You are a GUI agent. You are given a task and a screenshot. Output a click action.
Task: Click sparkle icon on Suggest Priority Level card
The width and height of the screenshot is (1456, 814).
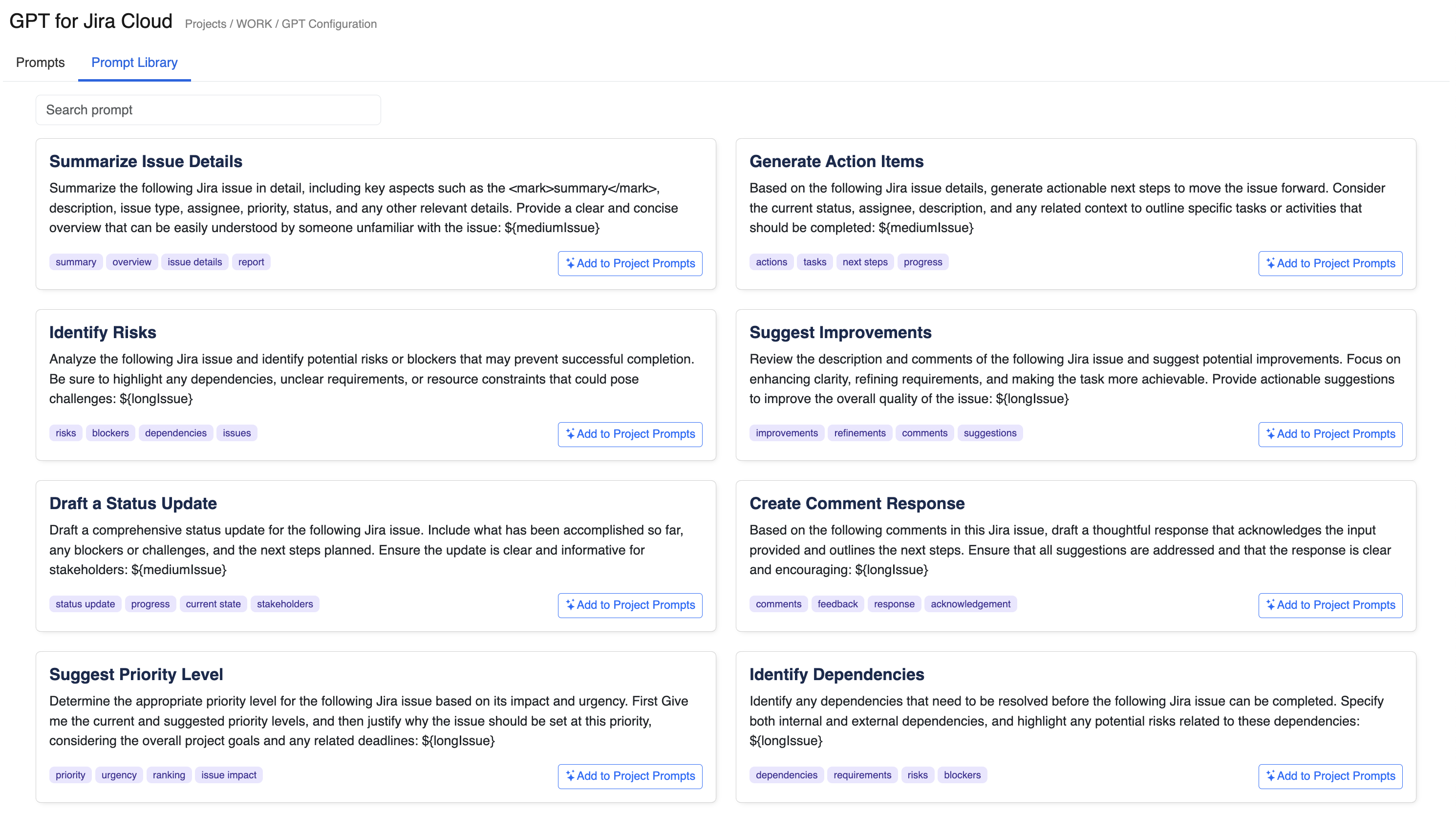(570, 775)
